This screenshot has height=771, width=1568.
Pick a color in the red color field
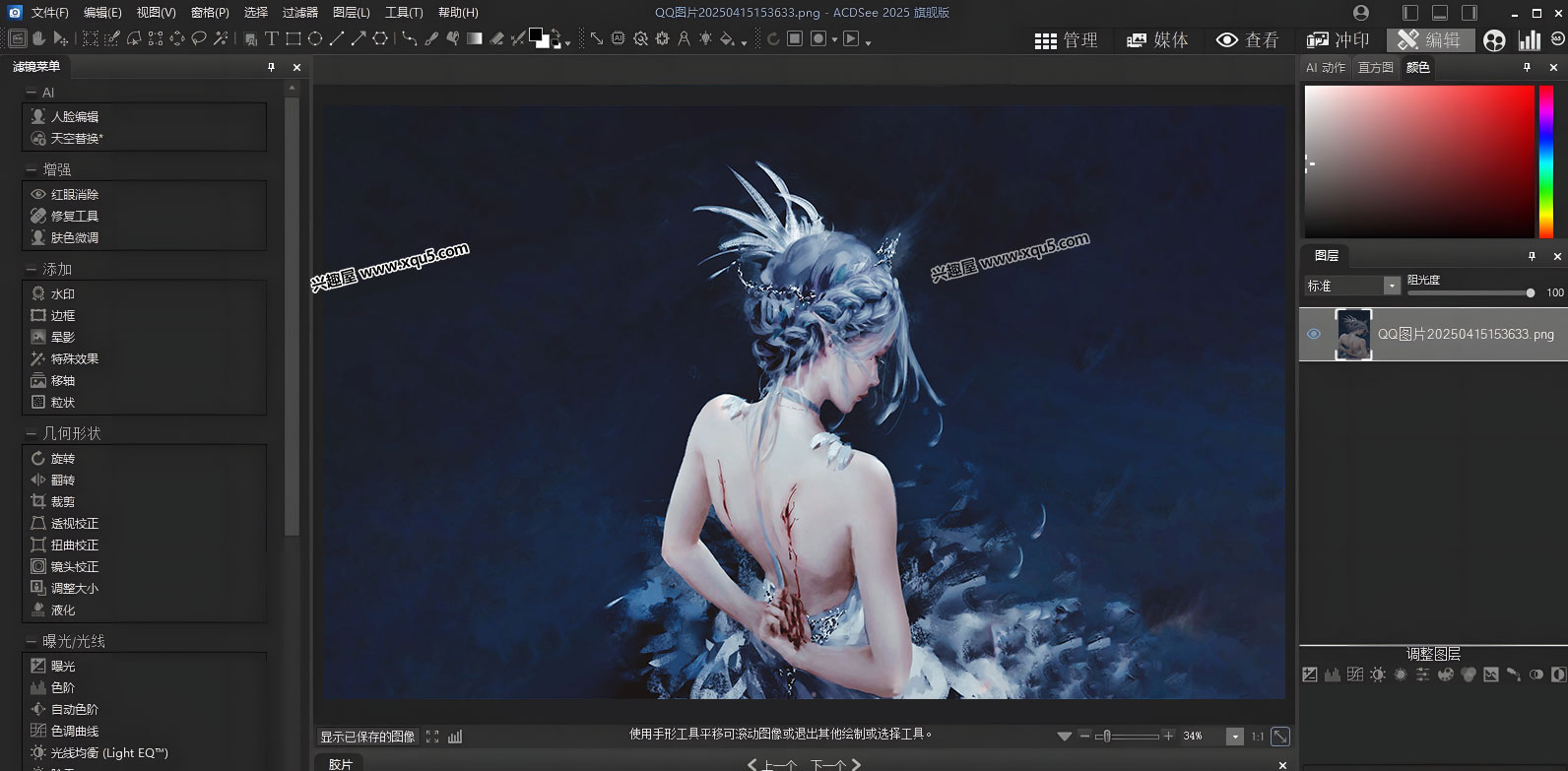(1419, 161)
